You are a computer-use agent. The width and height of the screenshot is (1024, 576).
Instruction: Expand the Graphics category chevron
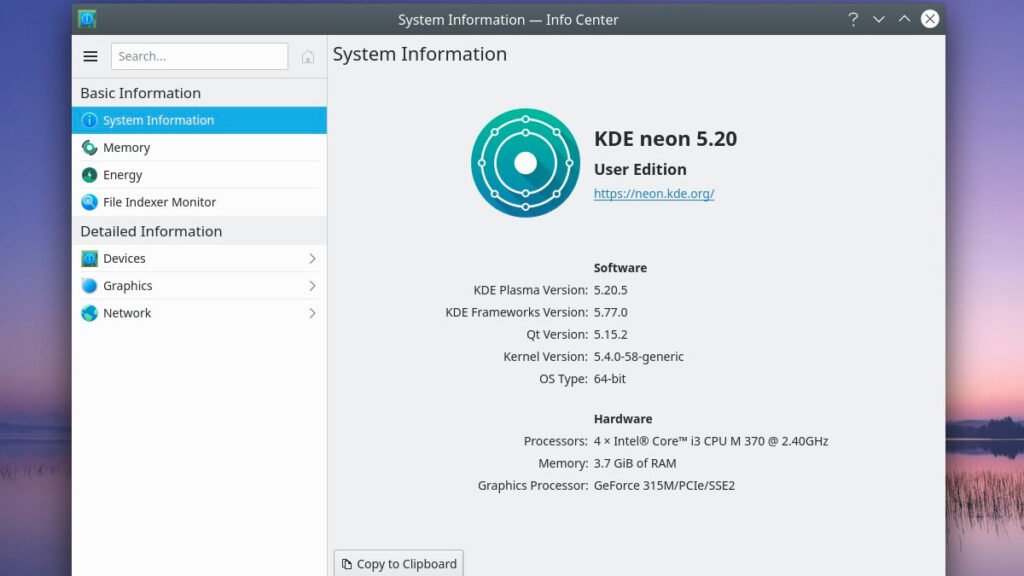tap(312, 286)
